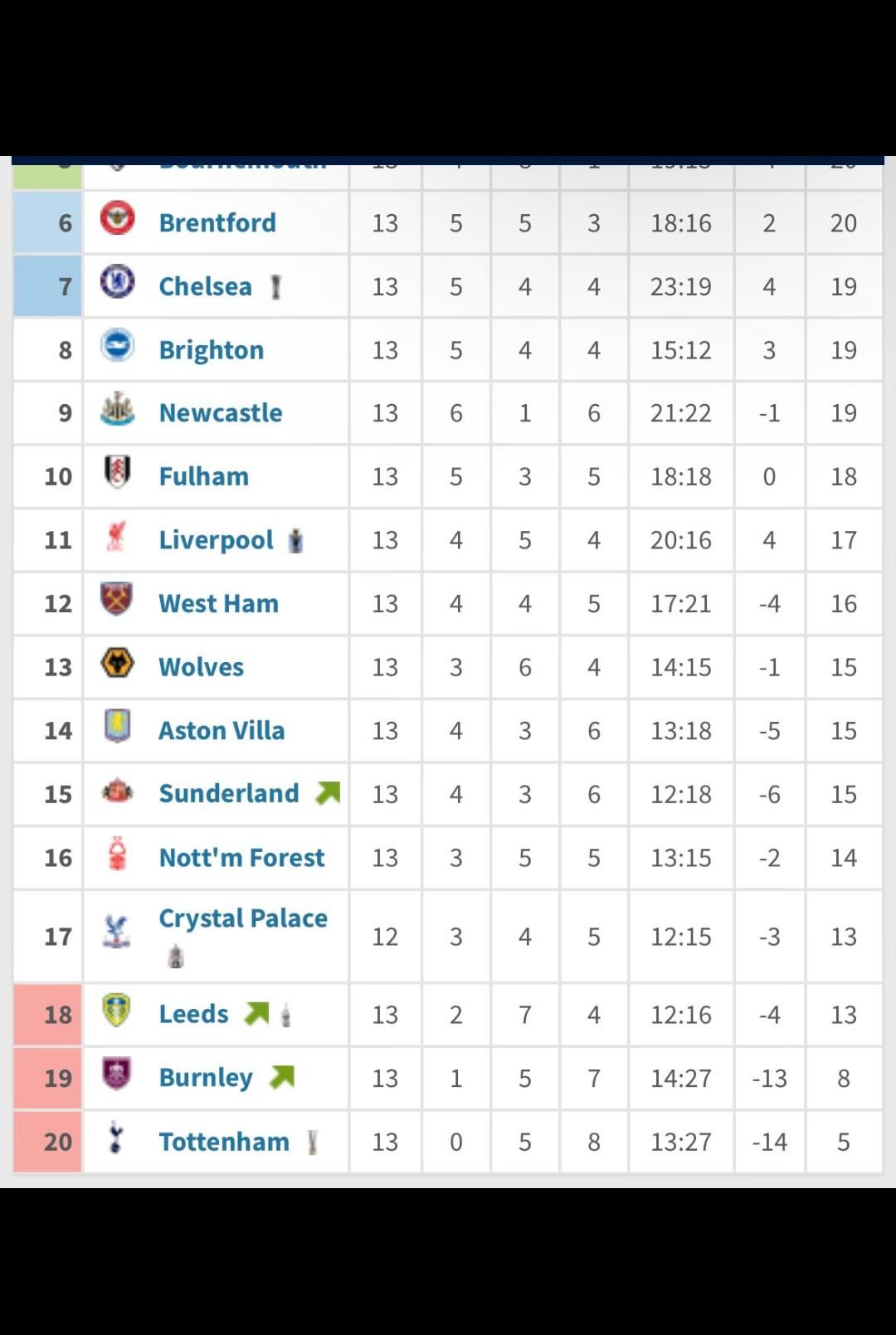The height and width of the screenshot is (1335, 896).
Task: Open the Fulham team link
Action: pos(204,476)
